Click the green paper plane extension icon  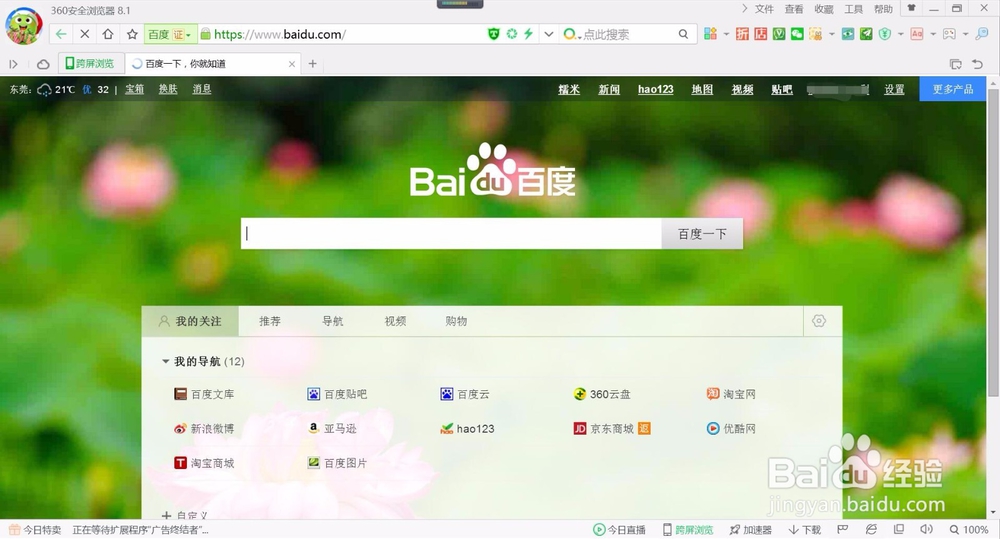[x=866, y=34]
